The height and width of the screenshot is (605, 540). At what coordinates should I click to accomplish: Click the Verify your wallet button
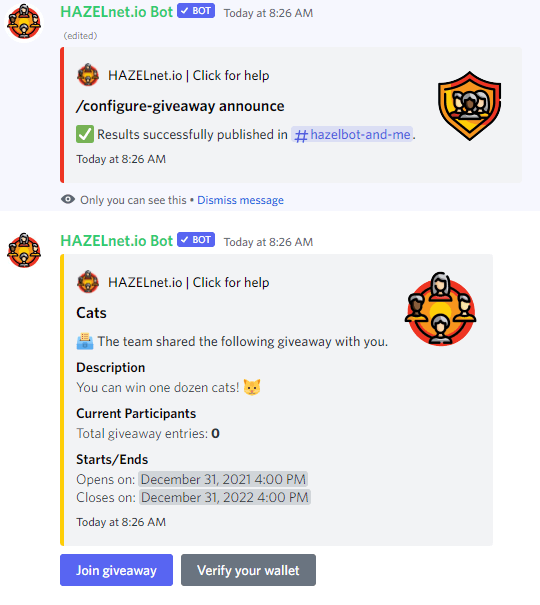click(248, 570)
